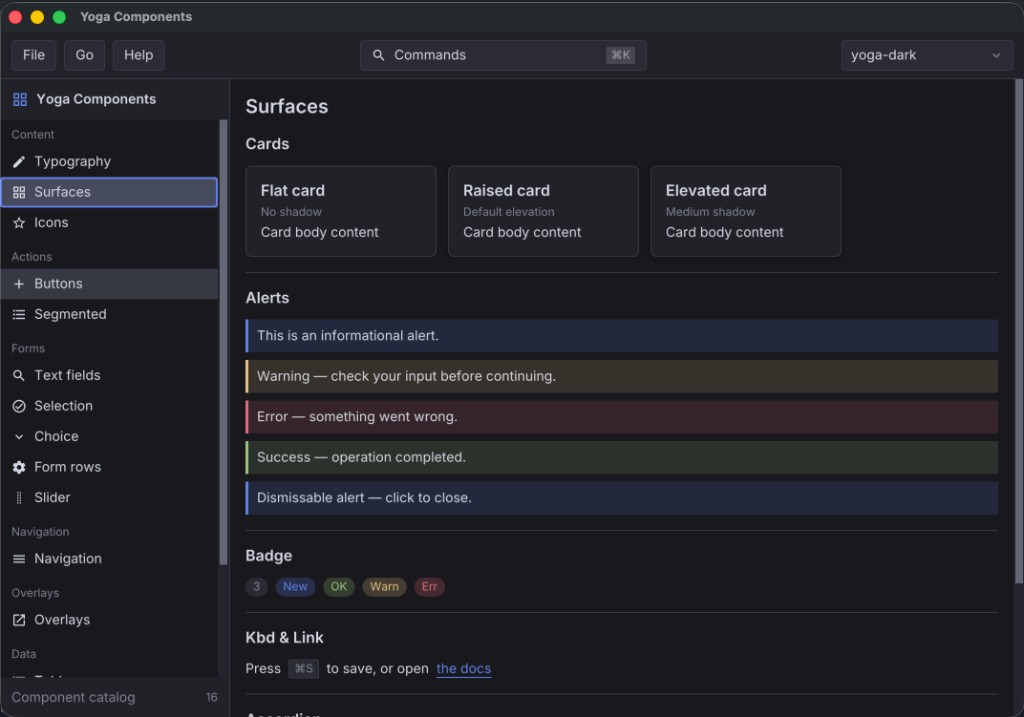The width and height of the screenshot is (1024, 717).
Task: Click the check-circle icon beside Selection
Action: pos(19,406)
